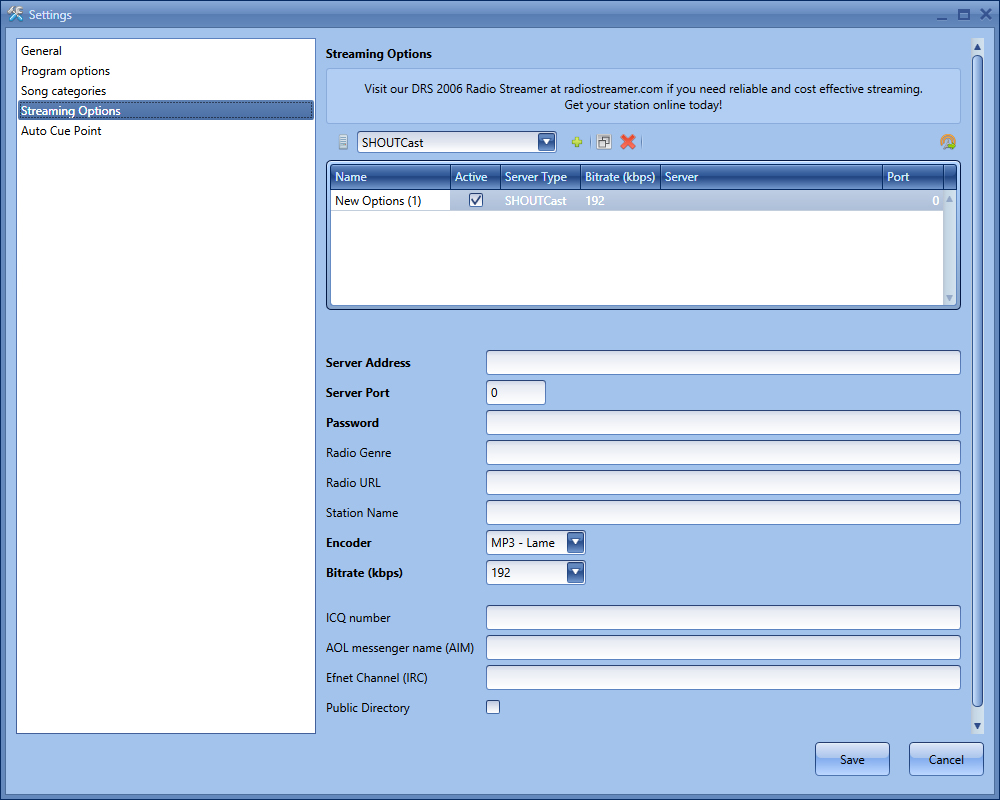Click the settings panel vertical scrollbar
Image resolution: width=1000 pixels, height=800 pixels.
pyautogui.click(x=977, y=380)
